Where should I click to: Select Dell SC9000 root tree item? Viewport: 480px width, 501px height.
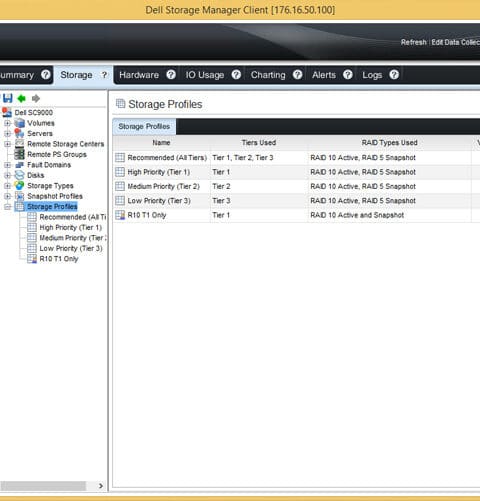click(33, 112)
